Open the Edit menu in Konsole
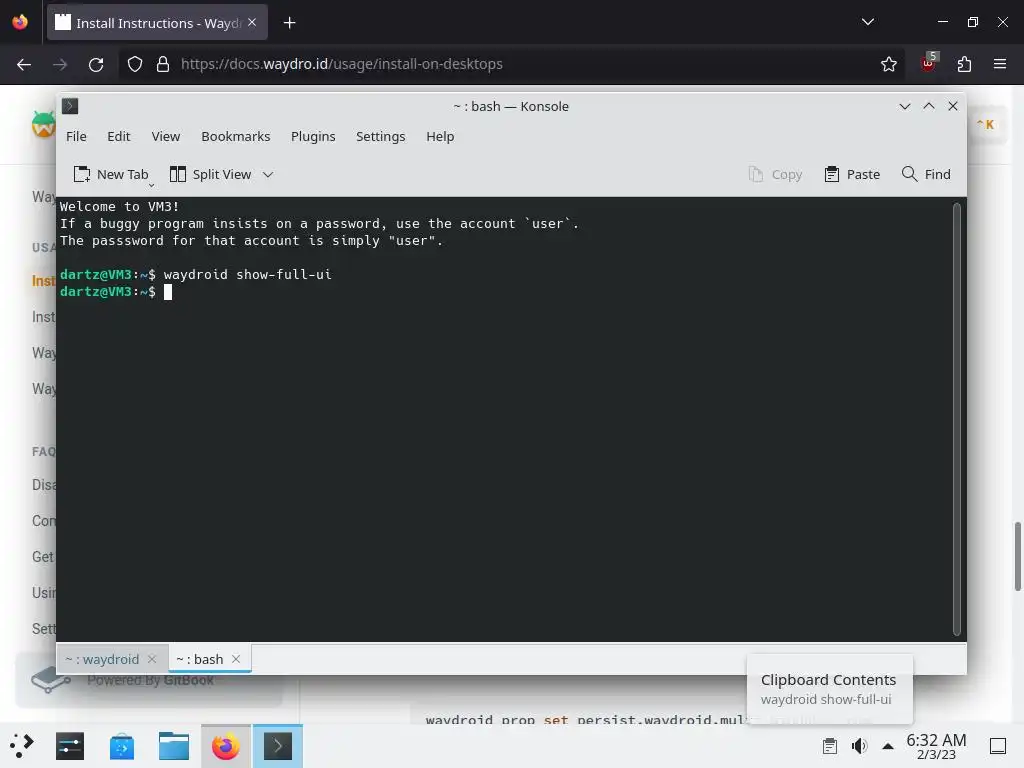The image size is (1024, 768). 118,136
